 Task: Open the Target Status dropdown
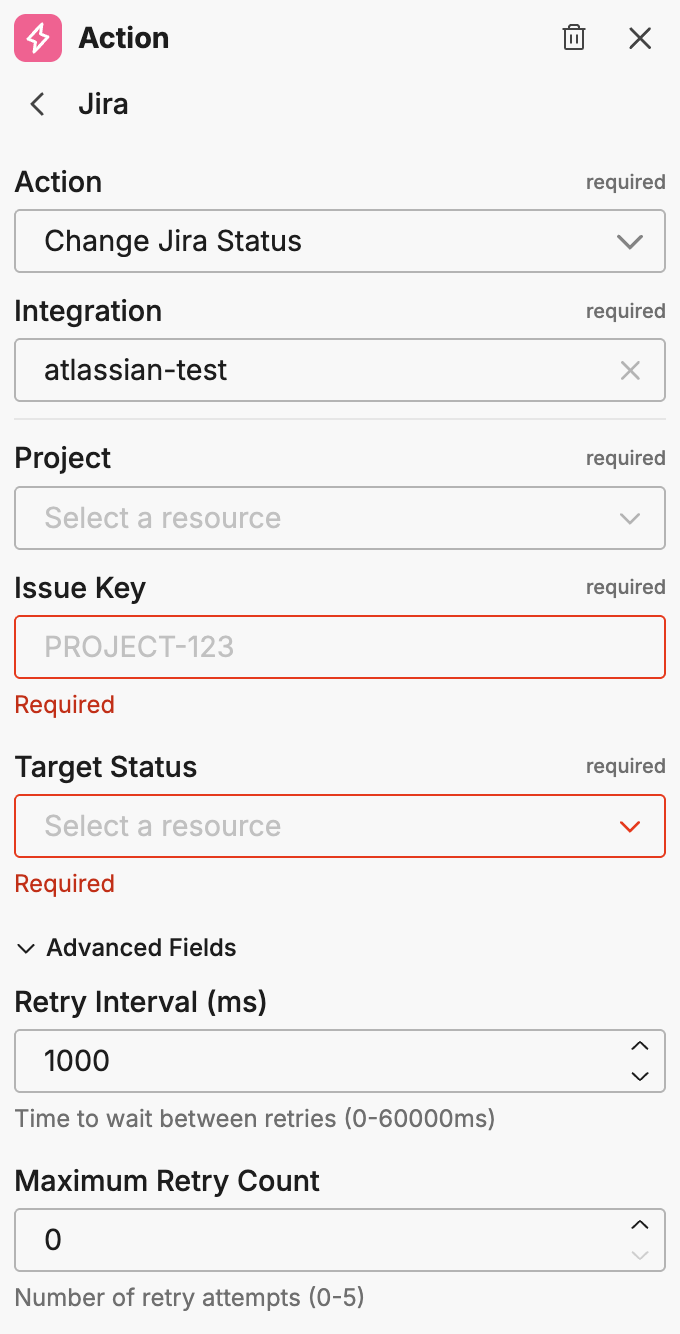[x=340, y=826]
